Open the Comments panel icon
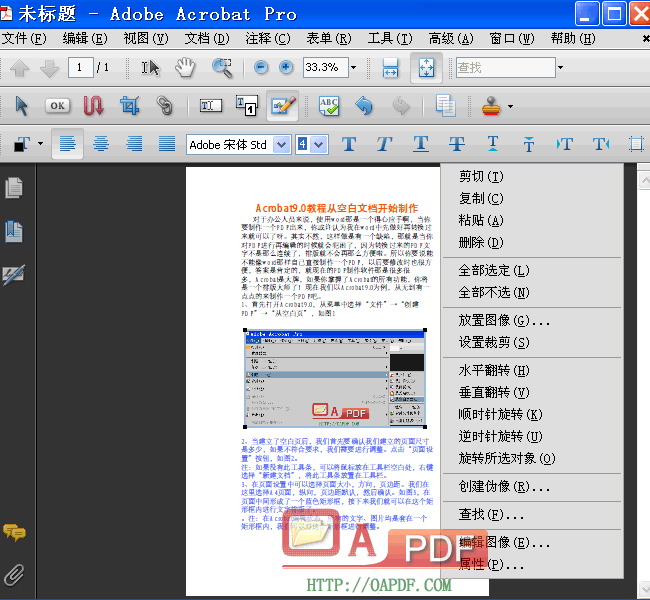 point(14,532)
